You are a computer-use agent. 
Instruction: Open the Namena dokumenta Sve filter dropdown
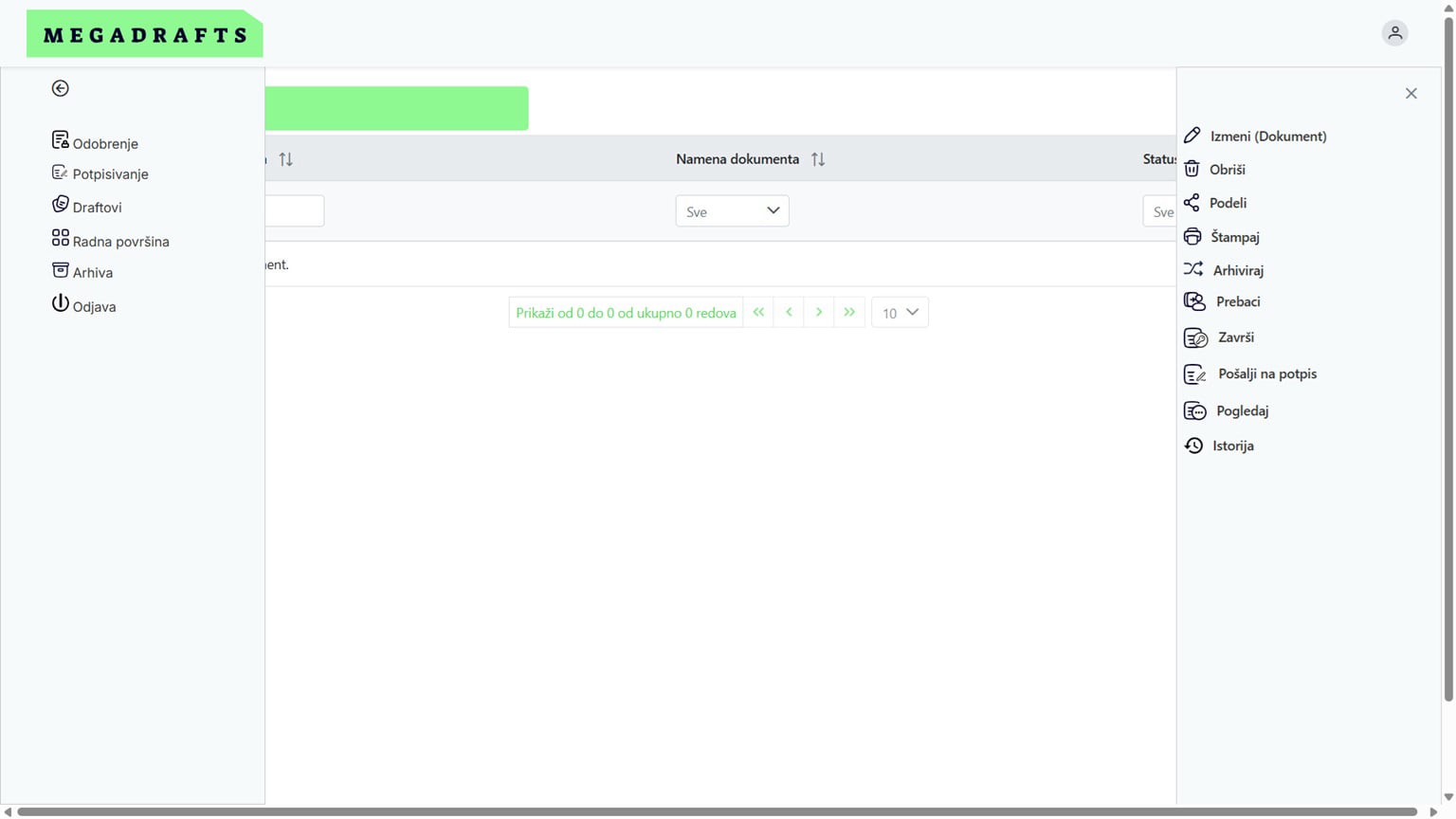(x=732, y=211)
